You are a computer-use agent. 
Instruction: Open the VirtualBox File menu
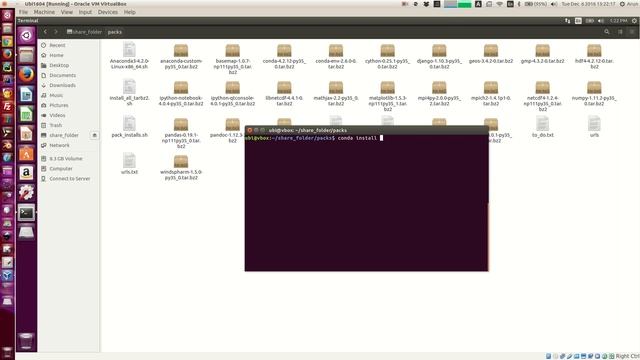pos(23,12)
